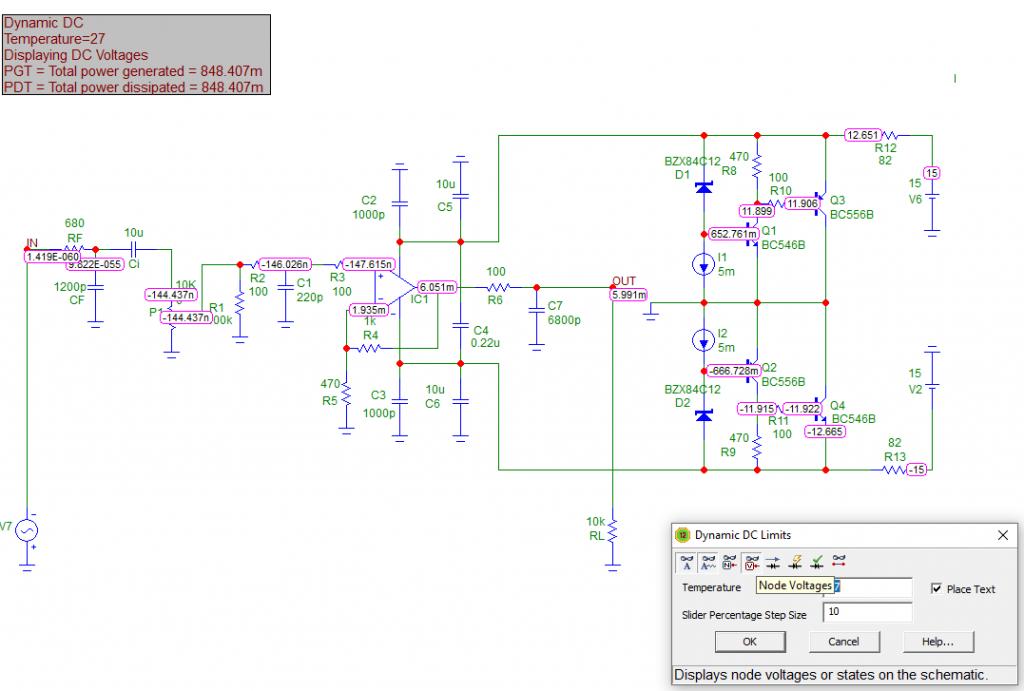Image resolution: width=1024 pixels, height=691 pixels.
Task: Select the Q3 BC556B transistor
Action: (821, 199)
